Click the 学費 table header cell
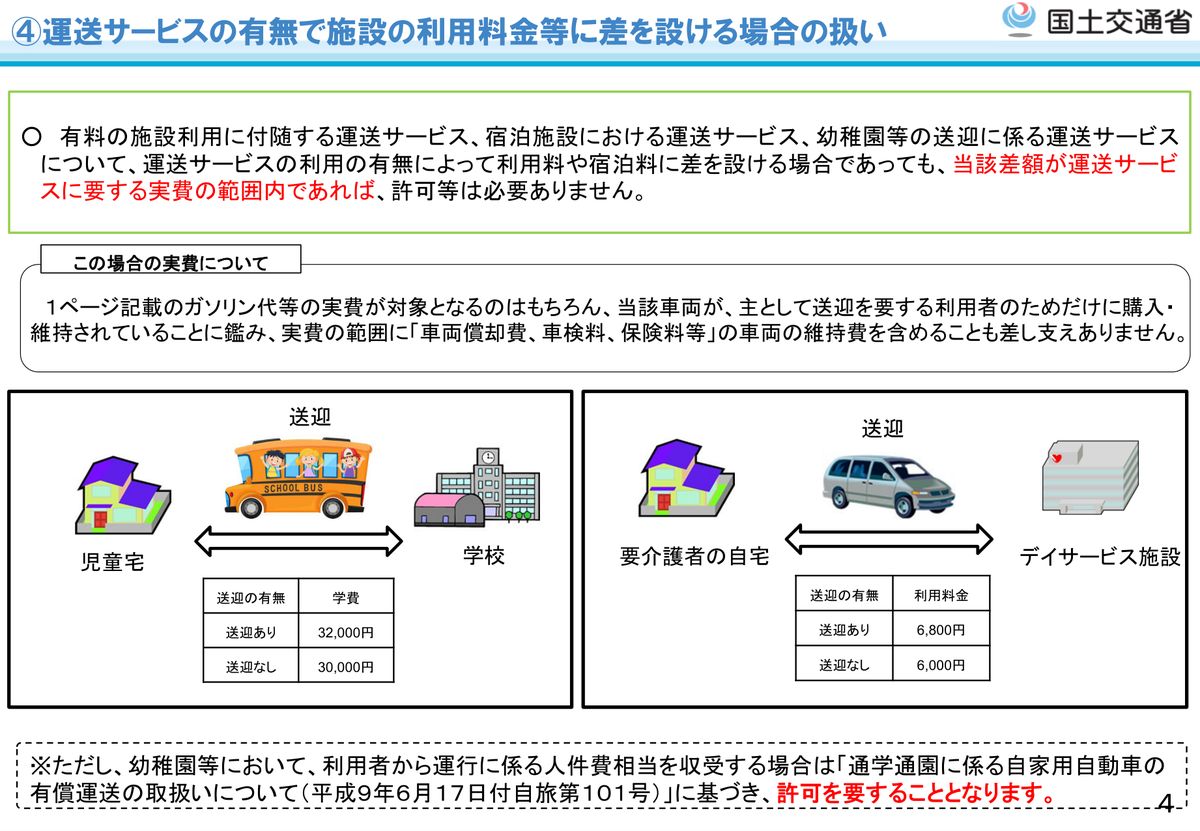This screenshot has height=831, width=1200. pos(346,598)
